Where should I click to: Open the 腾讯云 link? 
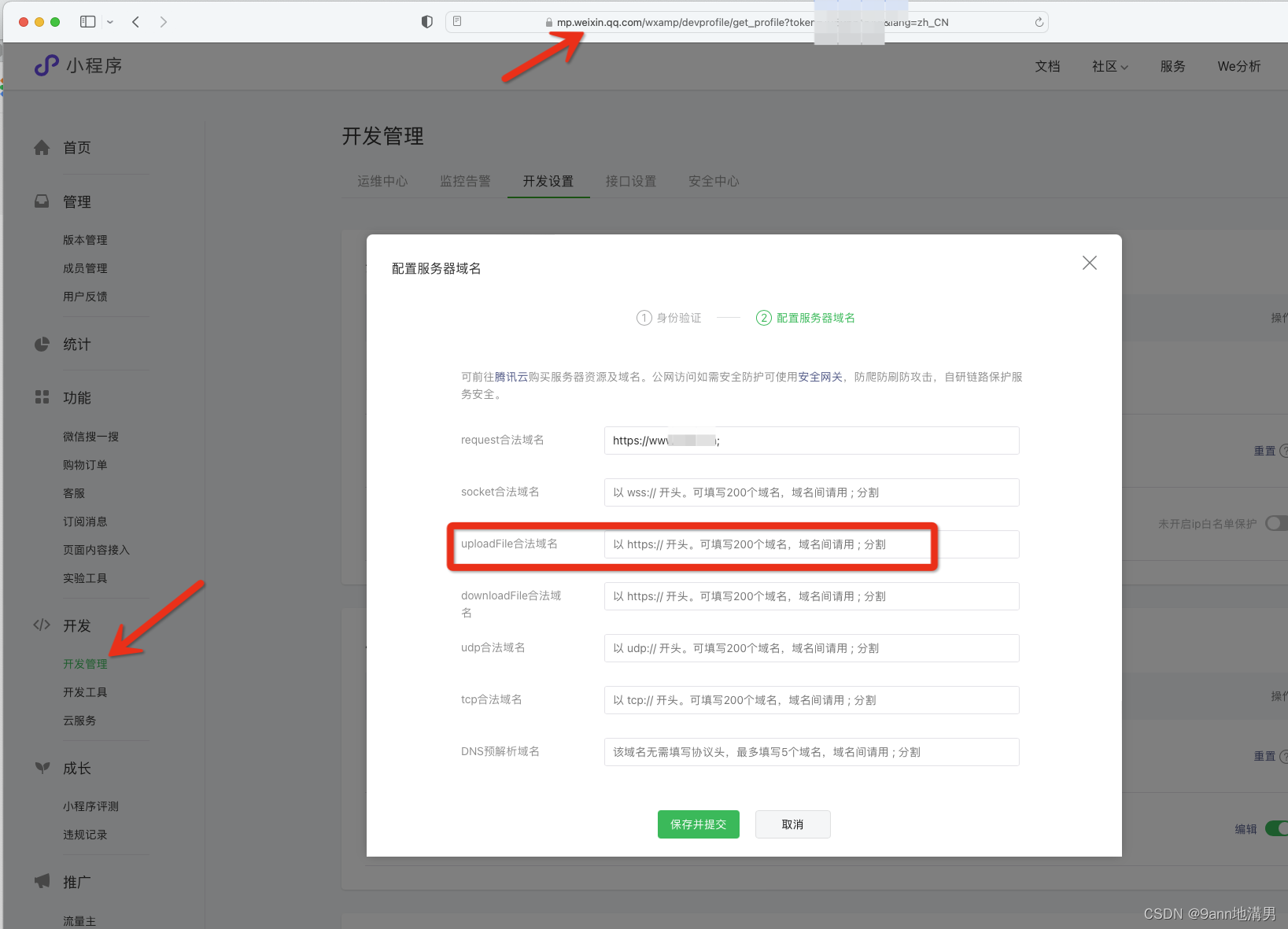pos(511,377)
